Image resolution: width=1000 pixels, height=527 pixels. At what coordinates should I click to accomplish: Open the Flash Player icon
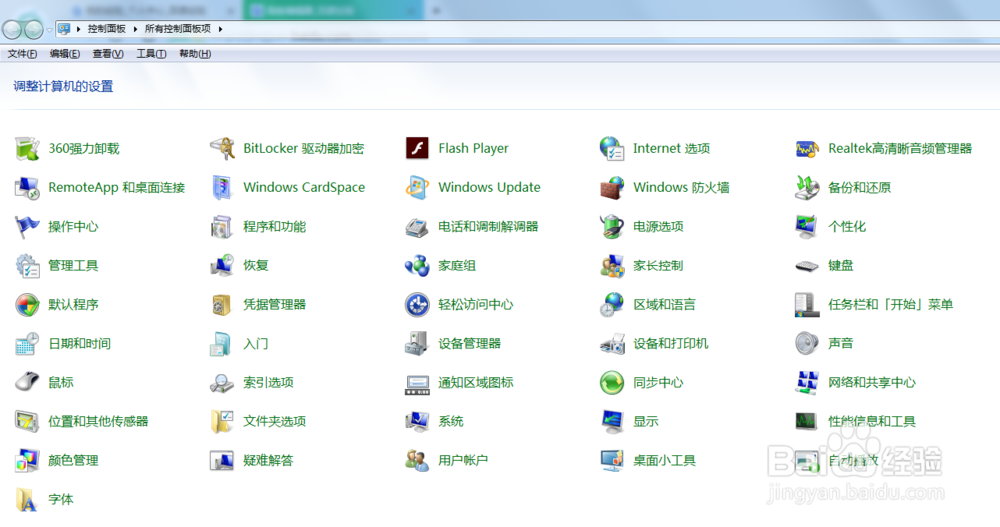(x=417, y=149)
